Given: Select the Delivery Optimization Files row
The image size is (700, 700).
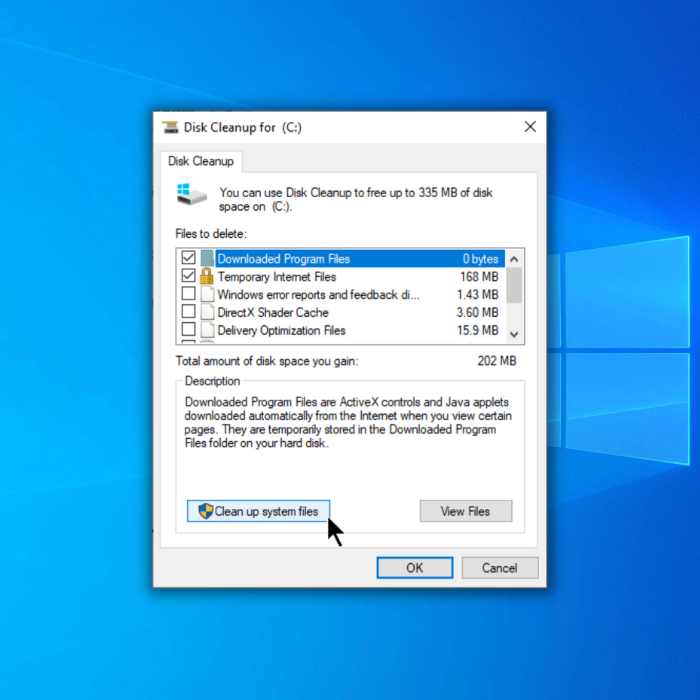Looking at the screenshot, I should pyautogui.click(x=341, y=330).
